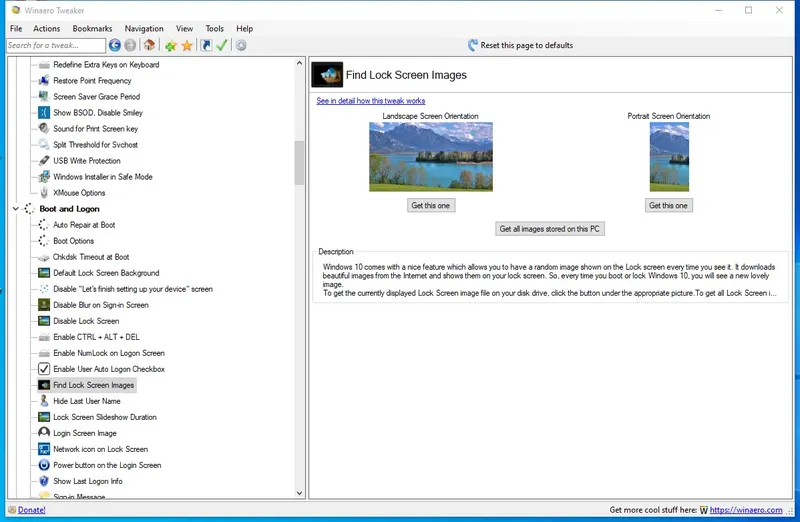Click Get this one under Landscape image
Viewport: 800px width, 522px height.
click(431, 206)
